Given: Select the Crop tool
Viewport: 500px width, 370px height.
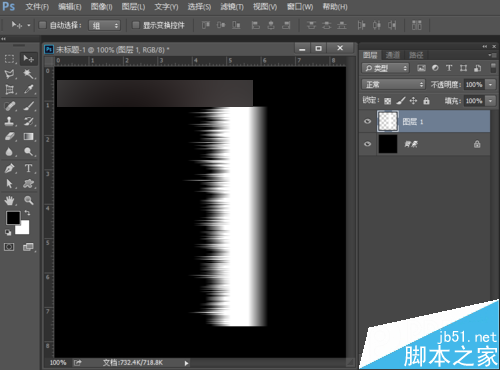Looking at the screenshot, I should click(x=9, y=89).
